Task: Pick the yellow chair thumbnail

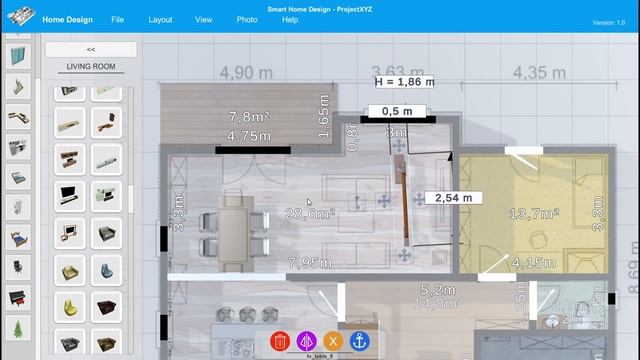Action: [70, 307]
